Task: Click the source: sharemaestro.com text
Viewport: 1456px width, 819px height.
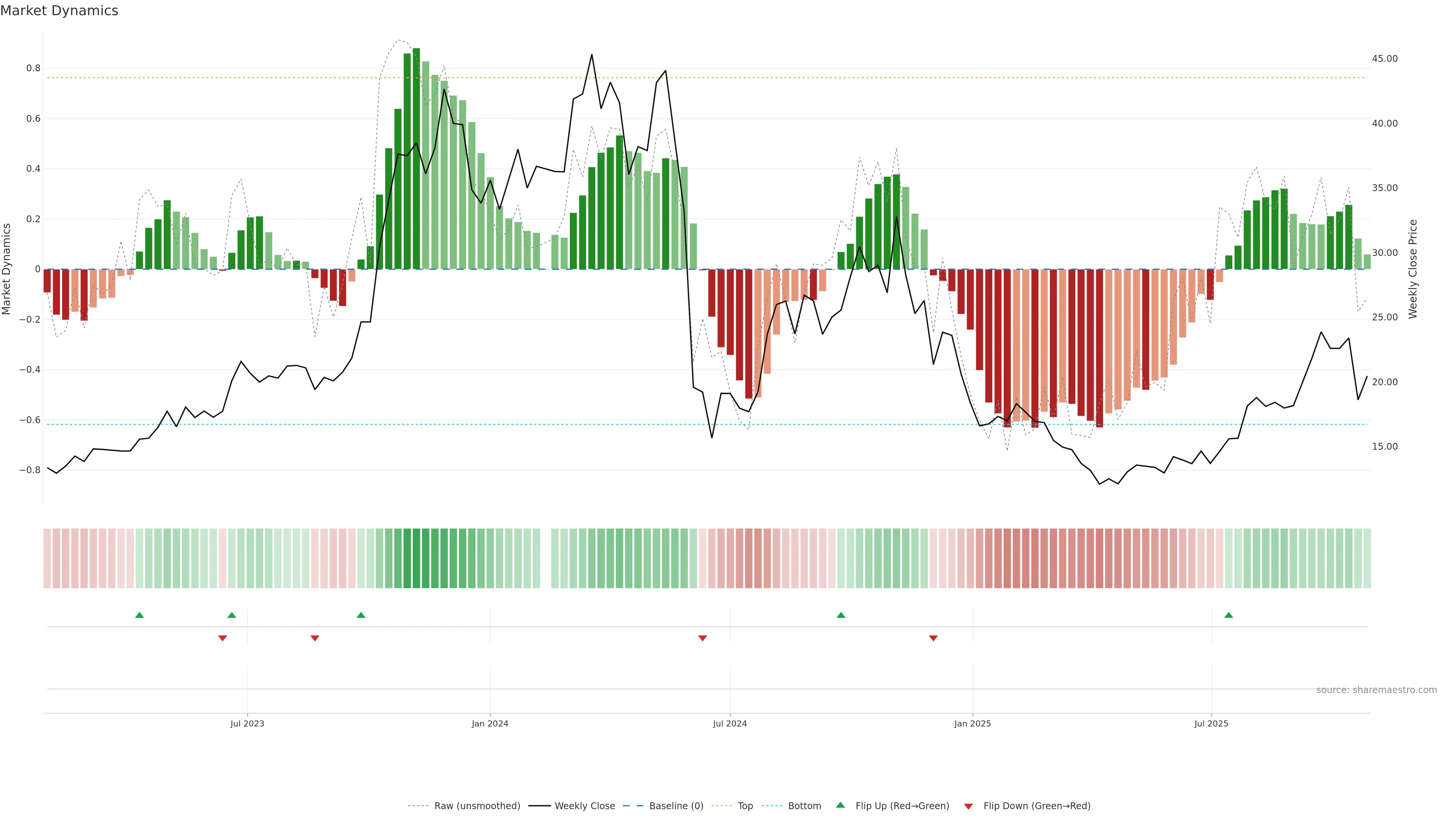Action: [1376, 690]
